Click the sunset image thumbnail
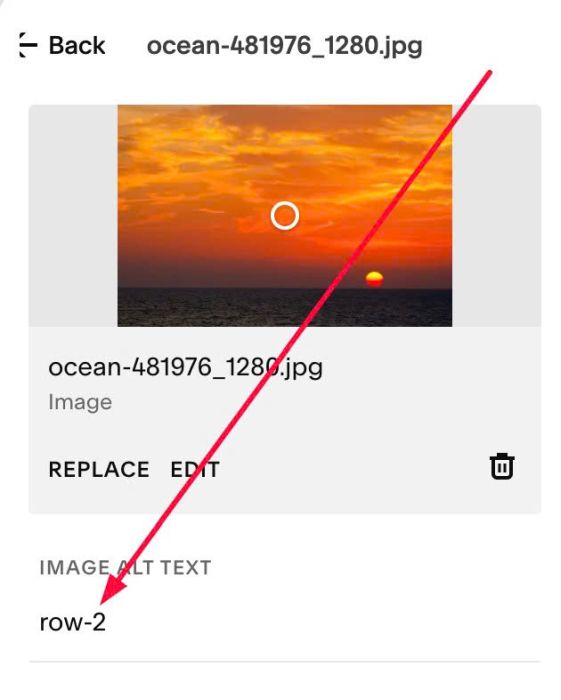This screenshot has height=700, width=561. point(285,216)
